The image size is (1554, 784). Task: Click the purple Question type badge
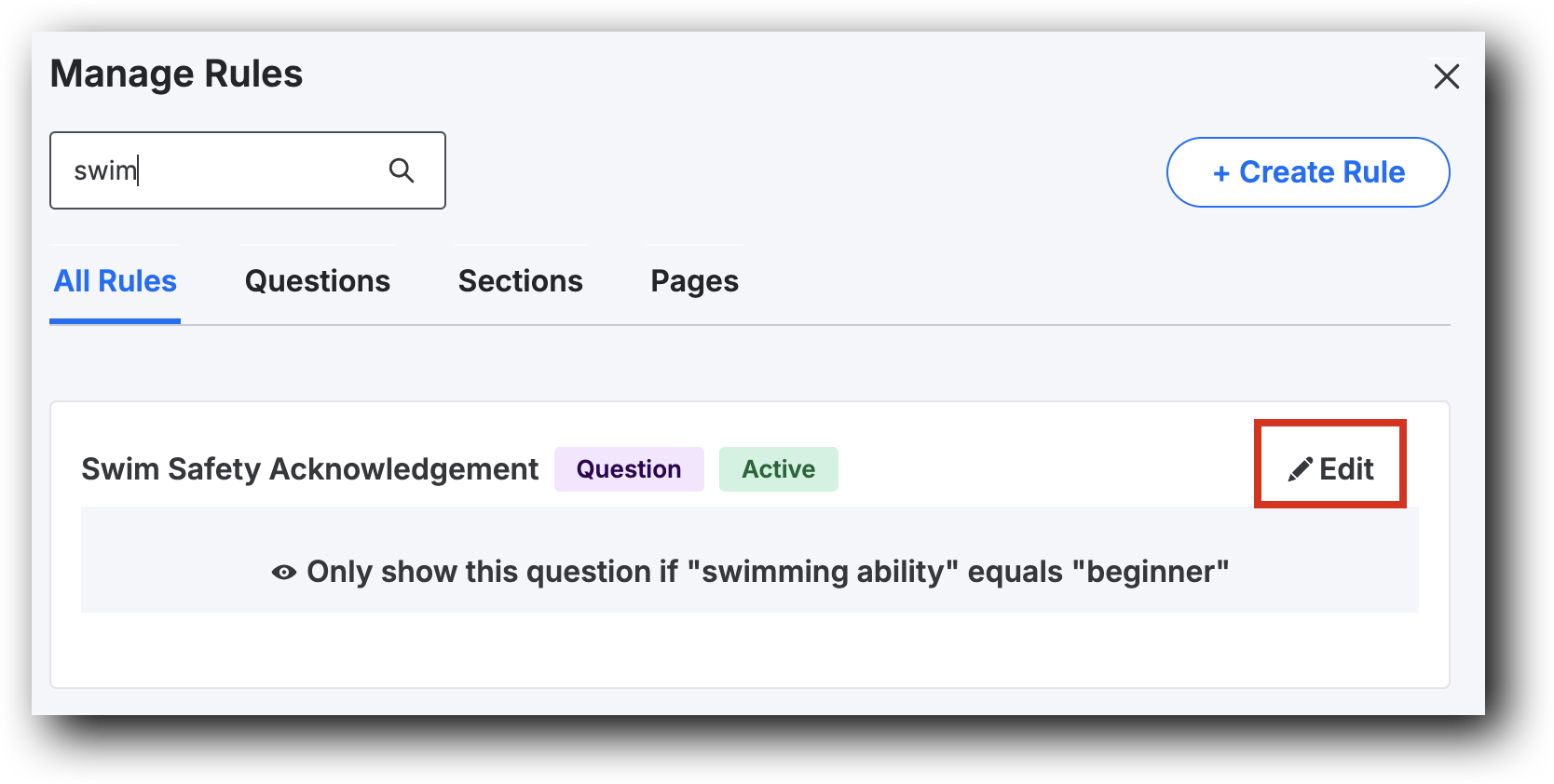pyautogui.click(x=629, y=469)
